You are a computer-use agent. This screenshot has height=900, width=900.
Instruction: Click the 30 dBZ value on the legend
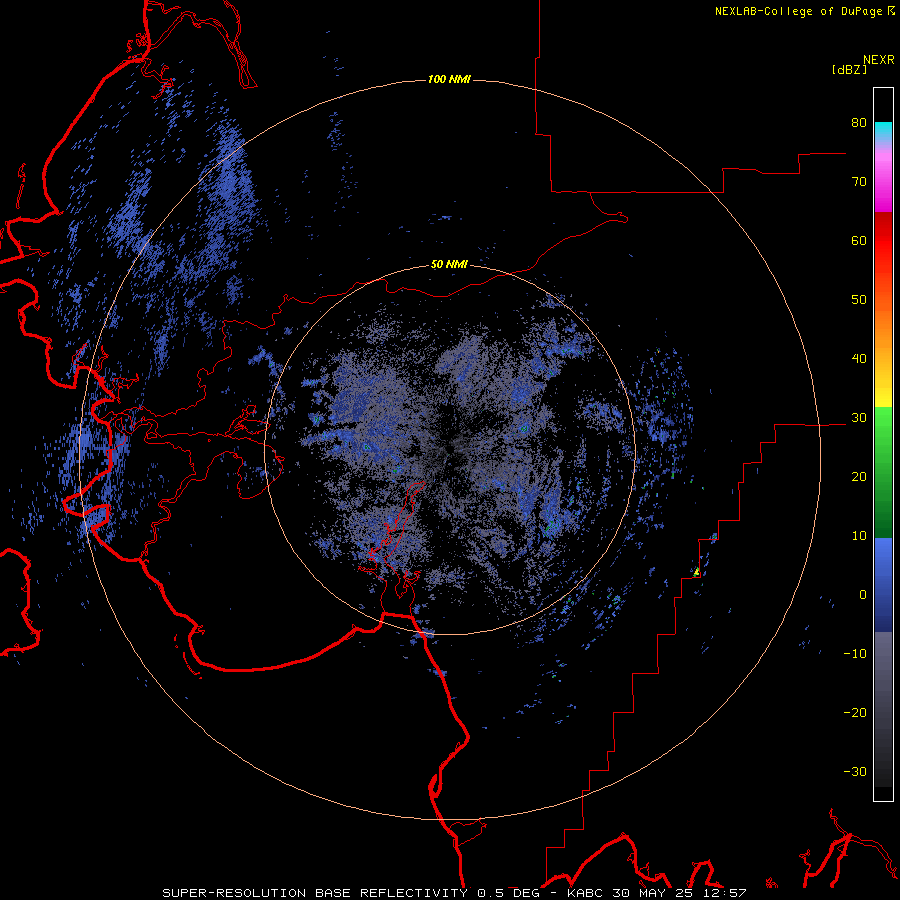pyautogui.click(x=859, y=418)
